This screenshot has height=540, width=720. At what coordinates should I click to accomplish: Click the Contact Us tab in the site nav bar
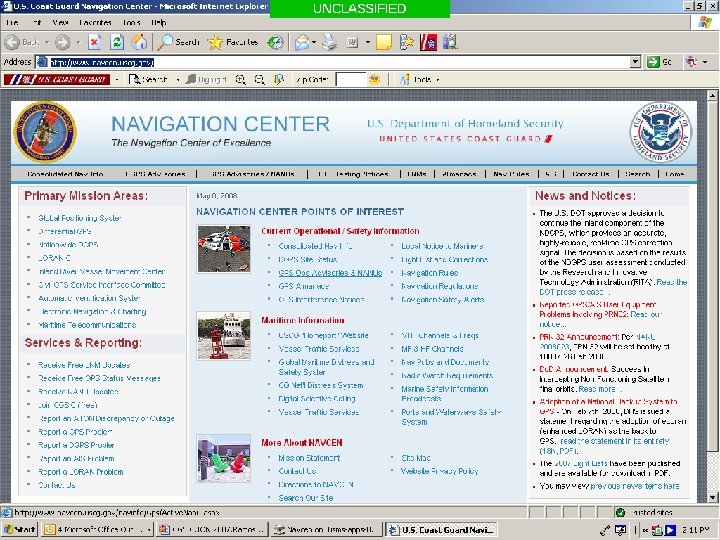591,174
